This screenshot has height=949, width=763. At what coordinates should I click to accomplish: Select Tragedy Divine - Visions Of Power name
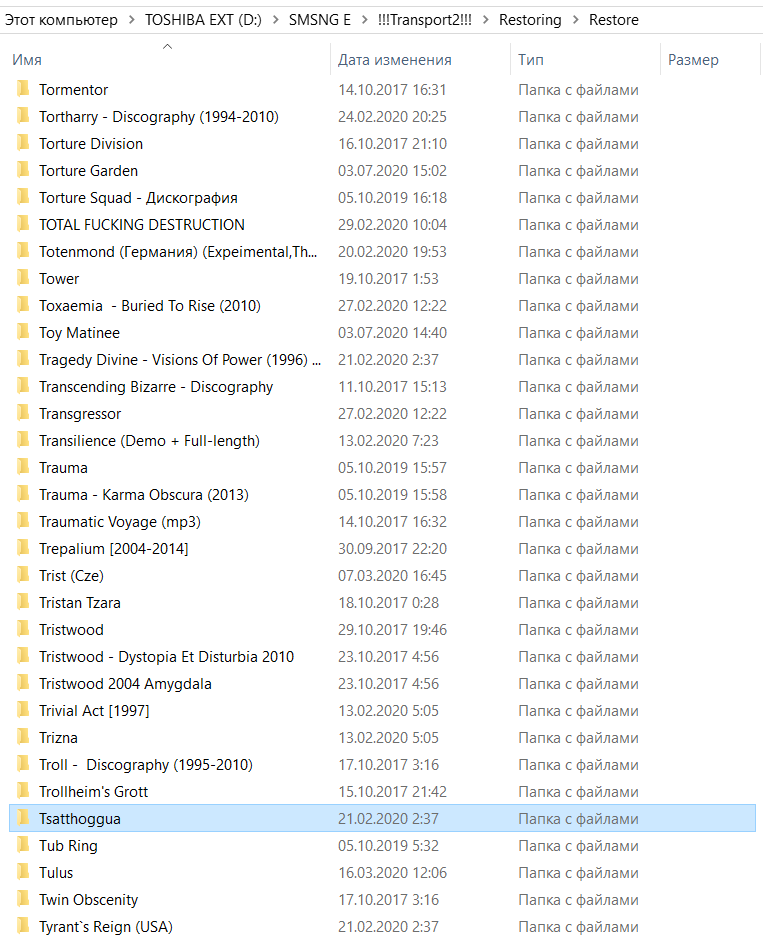(x=180, y=360)
